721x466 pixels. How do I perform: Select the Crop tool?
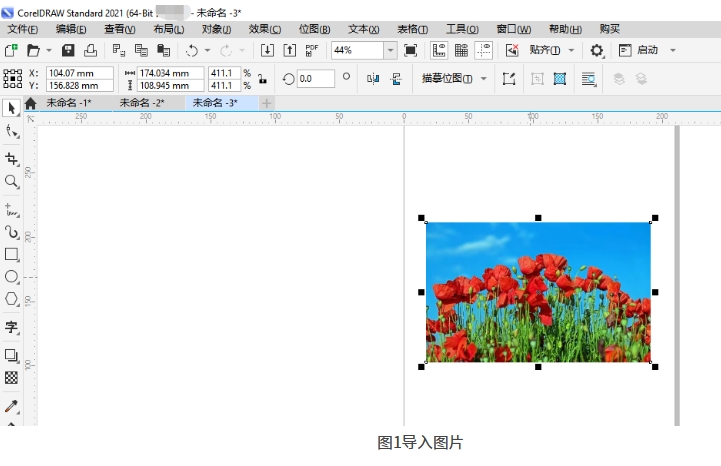pos(12,159)
